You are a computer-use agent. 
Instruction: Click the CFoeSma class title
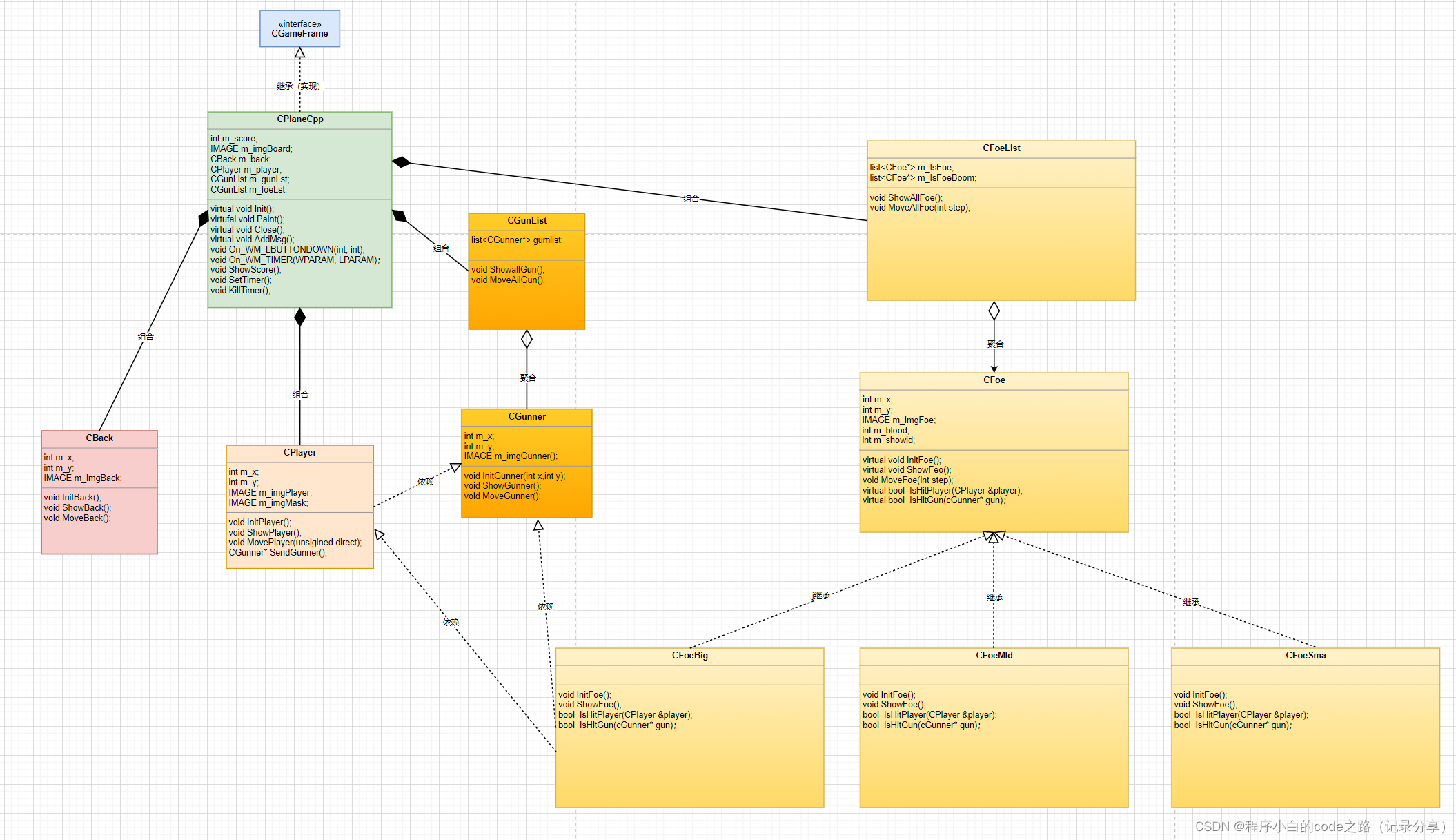[1306, 655]
